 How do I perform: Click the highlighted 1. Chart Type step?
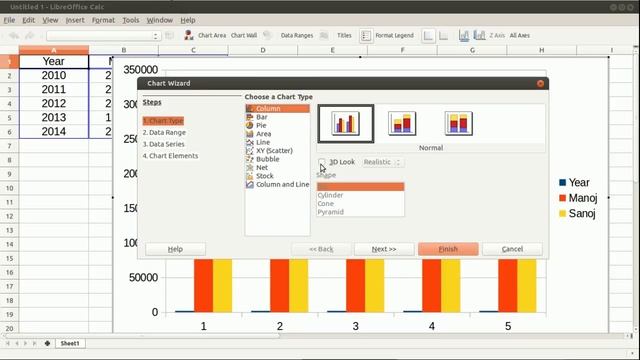click(163, 121)
